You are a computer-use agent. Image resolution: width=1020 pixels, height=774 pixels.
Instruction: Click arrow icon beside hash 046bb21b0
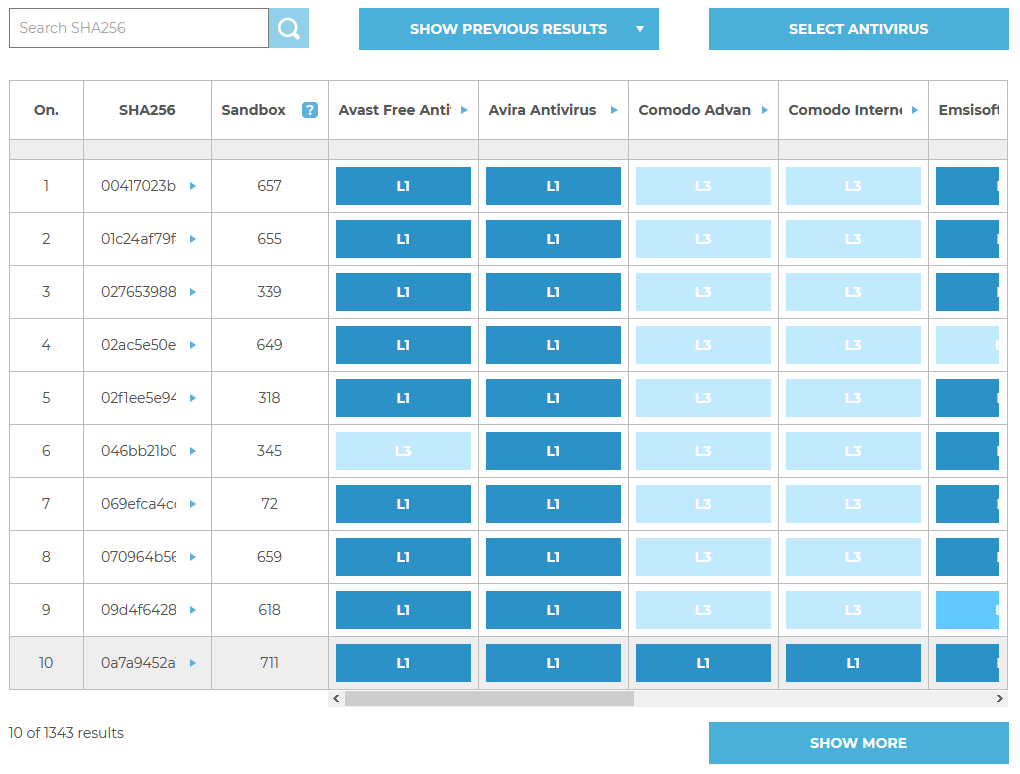pyautogui.click(x=193, y=451)
